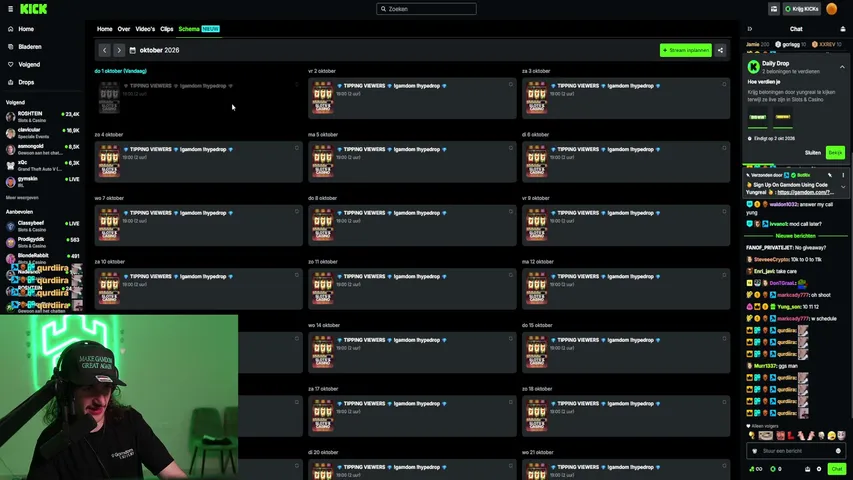Screen dimensions: 853x480
Task: Click the green Bekijk button
Action: pyautogui.click(x=835, y=152)
